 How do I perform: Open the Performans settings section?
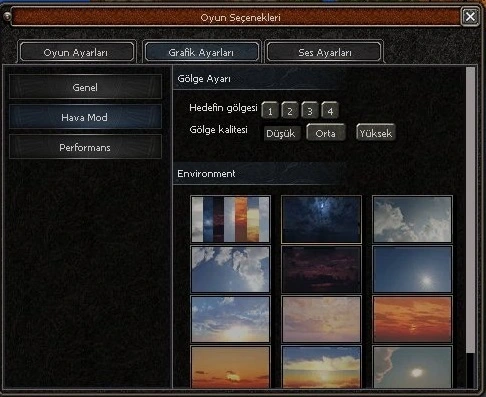click(x=85, y=147)
